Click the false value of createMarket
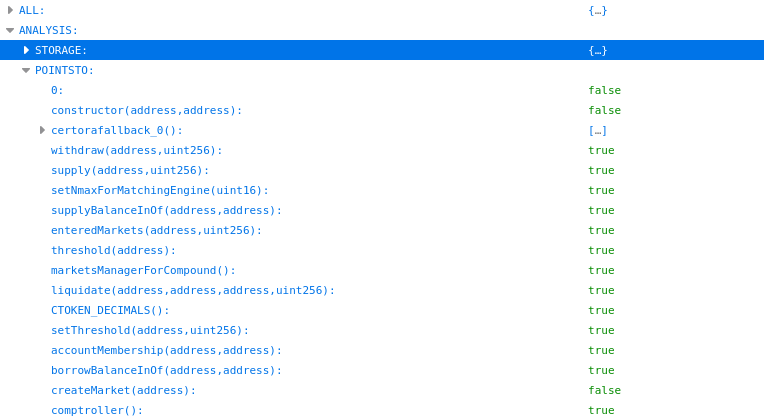Viewport: 764px width, 420px height. [604, 390]
